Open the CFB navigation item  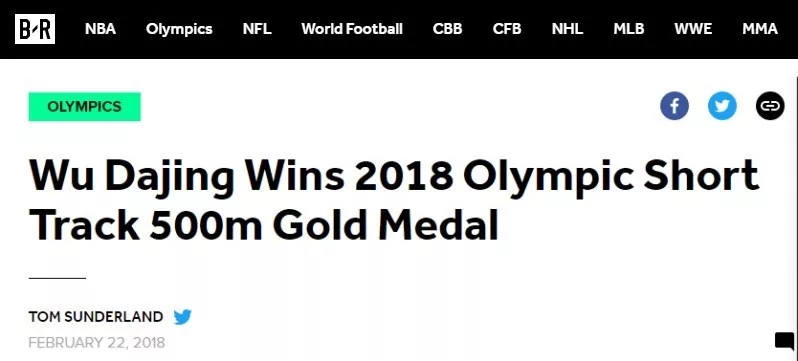[507, 29]
